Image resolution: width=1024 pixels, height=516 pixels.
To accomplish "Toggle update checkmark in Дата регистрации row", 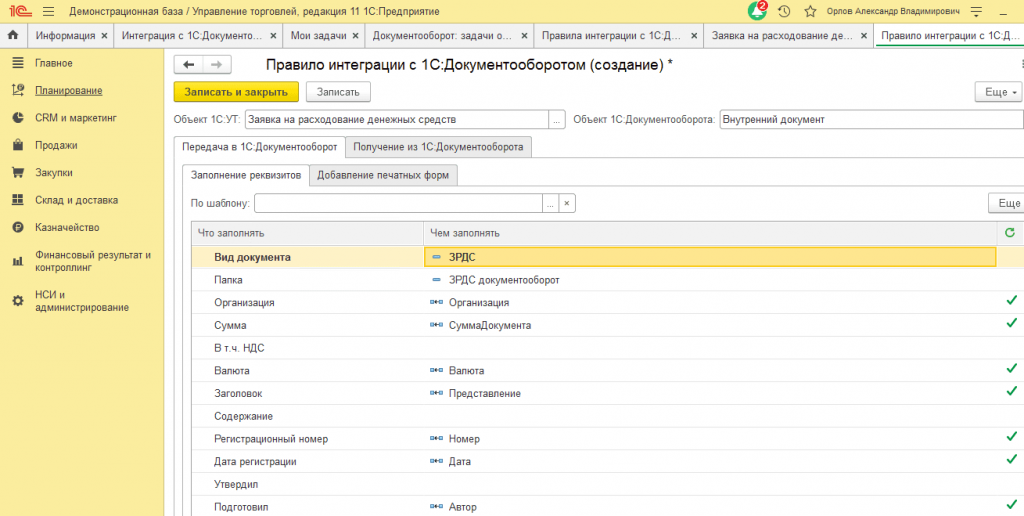I will coord(1012,459).
